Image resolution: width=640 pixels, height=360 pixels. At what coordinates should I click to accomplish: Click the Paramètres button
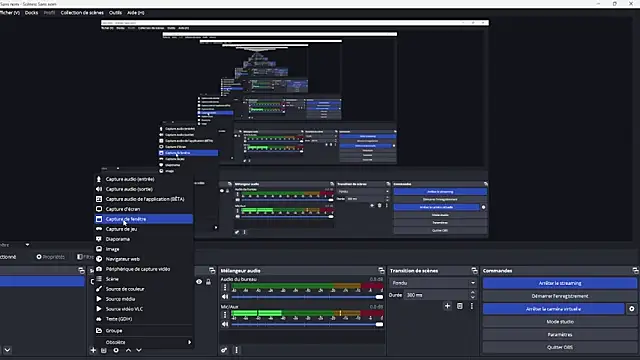(x=560, y=334)
